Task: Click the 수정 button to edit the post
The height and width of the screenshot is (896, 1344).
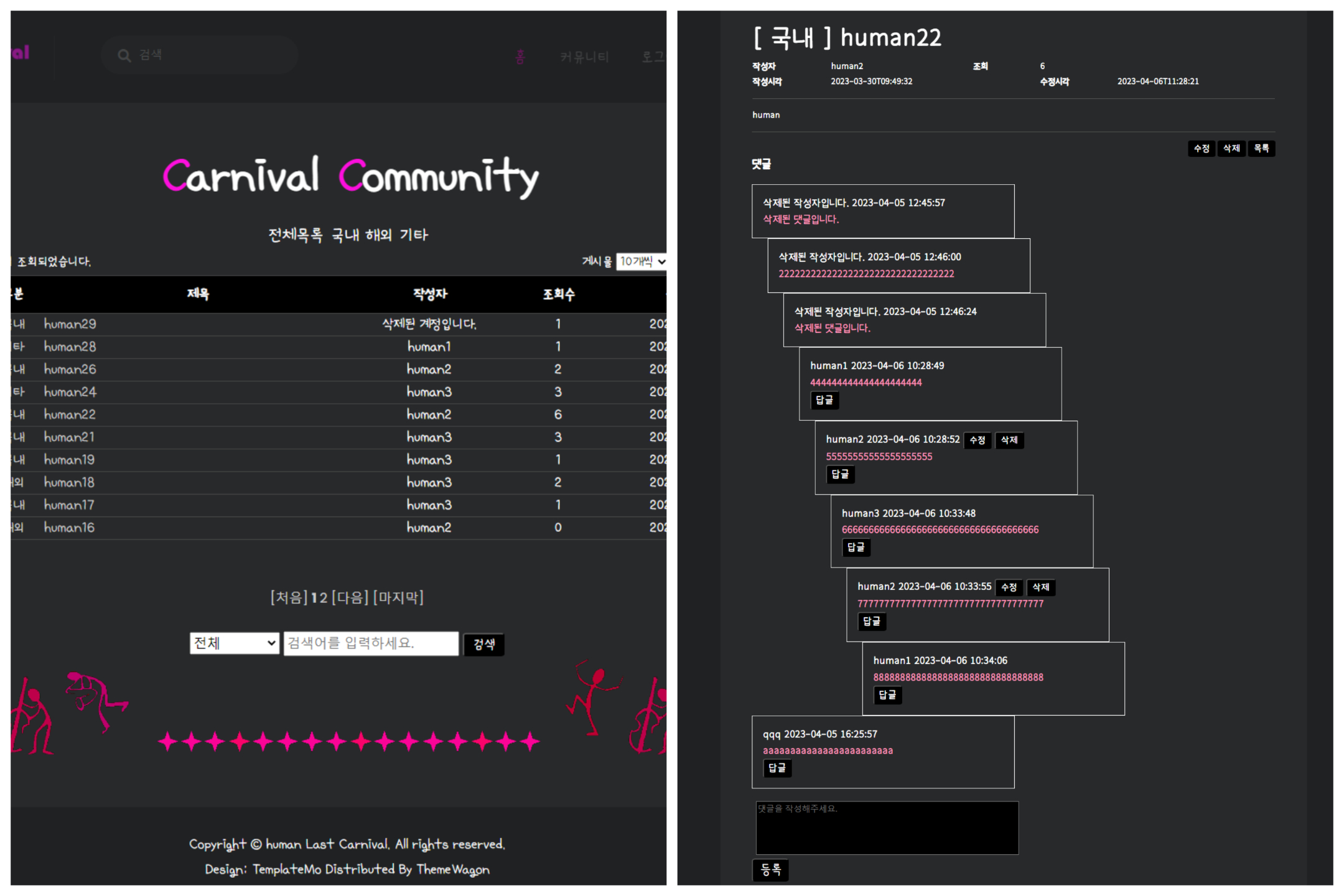Action: pyautogui.click(x=1201, y=148)
